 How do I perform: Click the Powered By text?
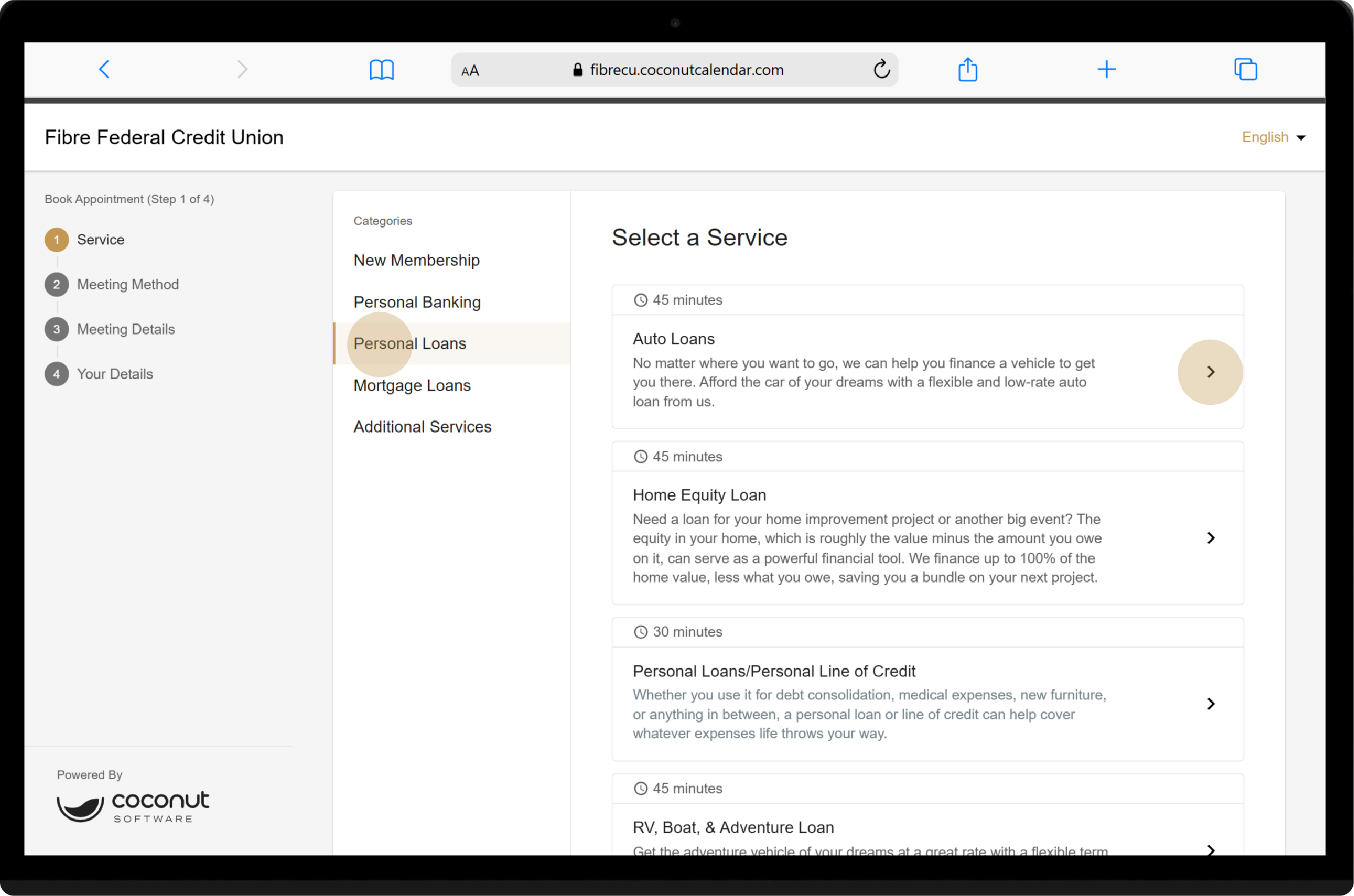point(89,775)
